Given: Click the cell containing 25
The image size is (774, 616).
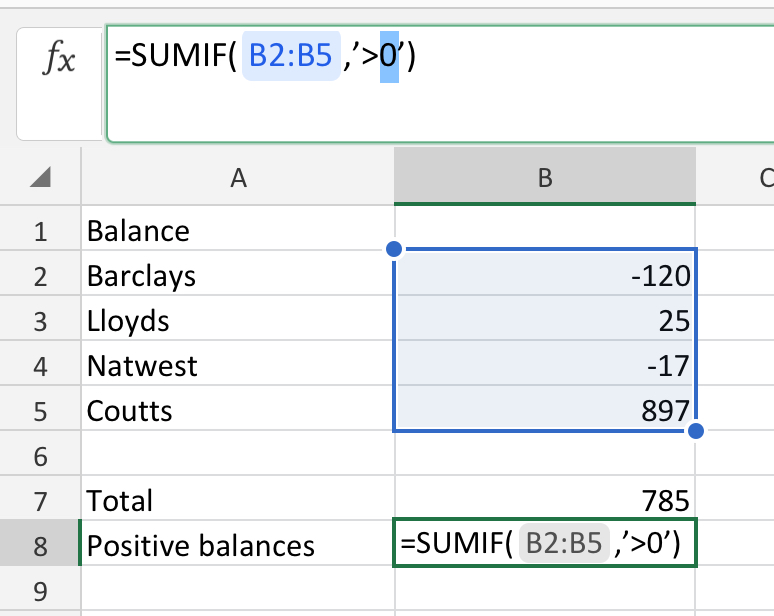Looking at the screenshot, I should [545, 318].
